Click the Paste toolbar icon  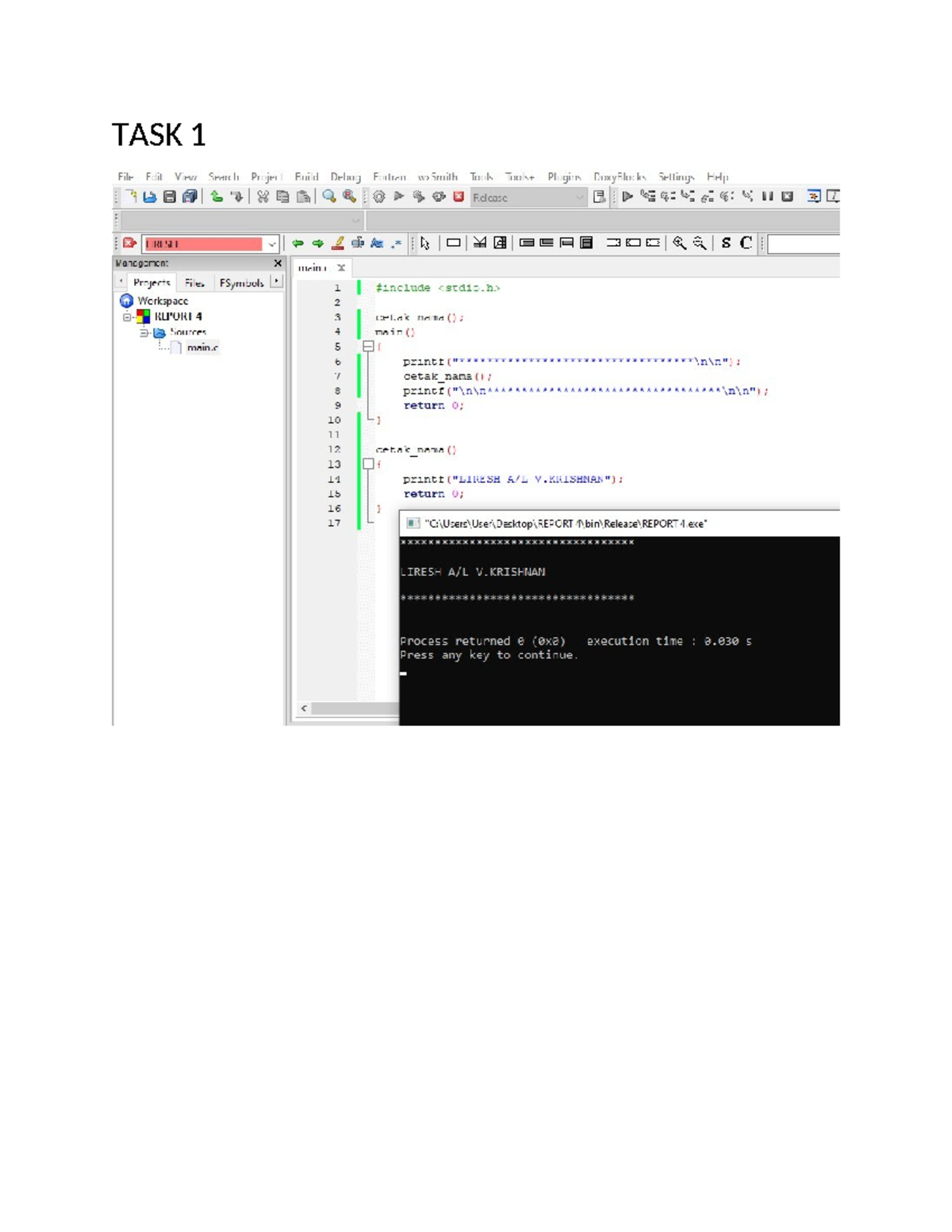point(303,197)
